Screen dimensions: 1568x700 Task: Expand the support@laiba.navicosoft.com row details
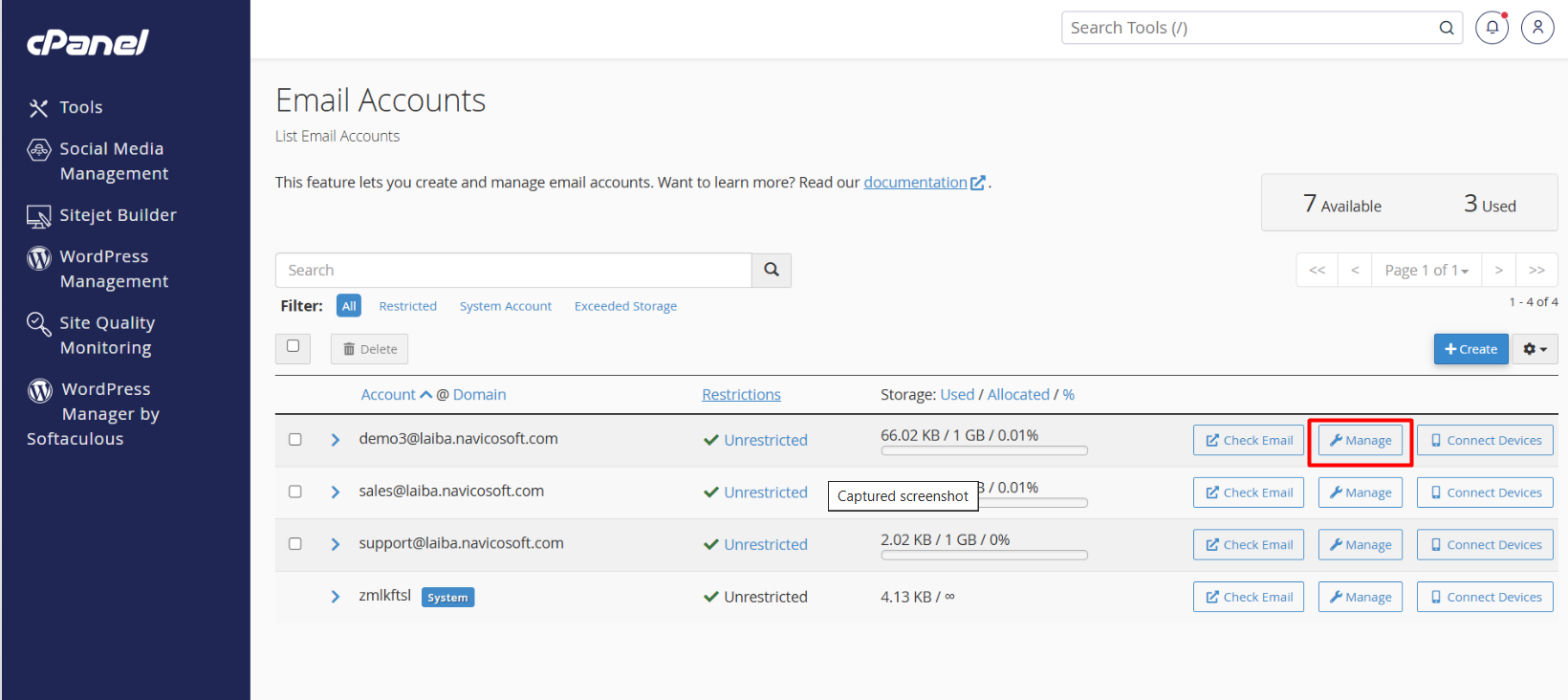(x=336, y=544)
